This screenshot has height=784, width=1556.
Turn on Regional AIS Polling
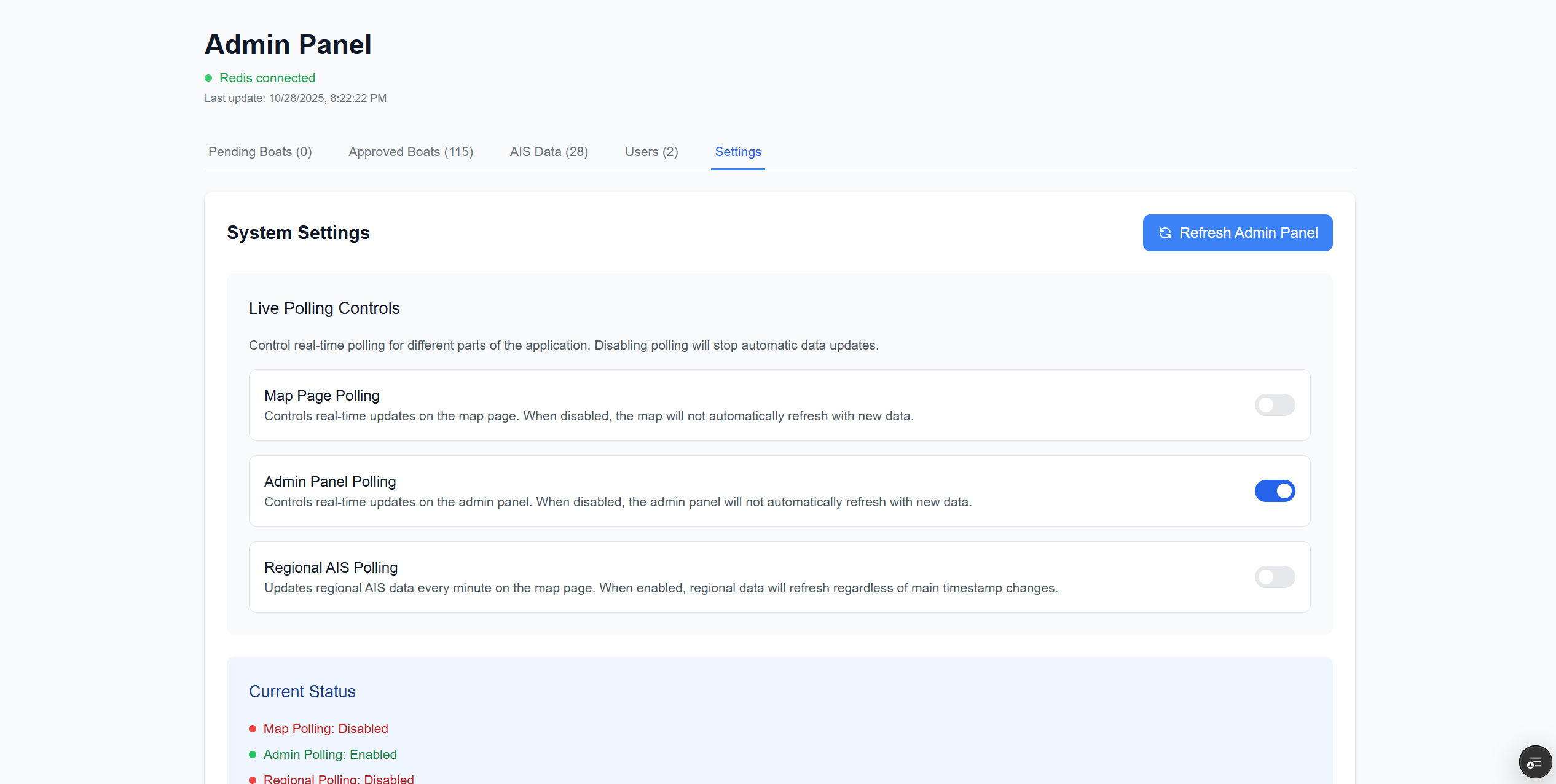1275,577
